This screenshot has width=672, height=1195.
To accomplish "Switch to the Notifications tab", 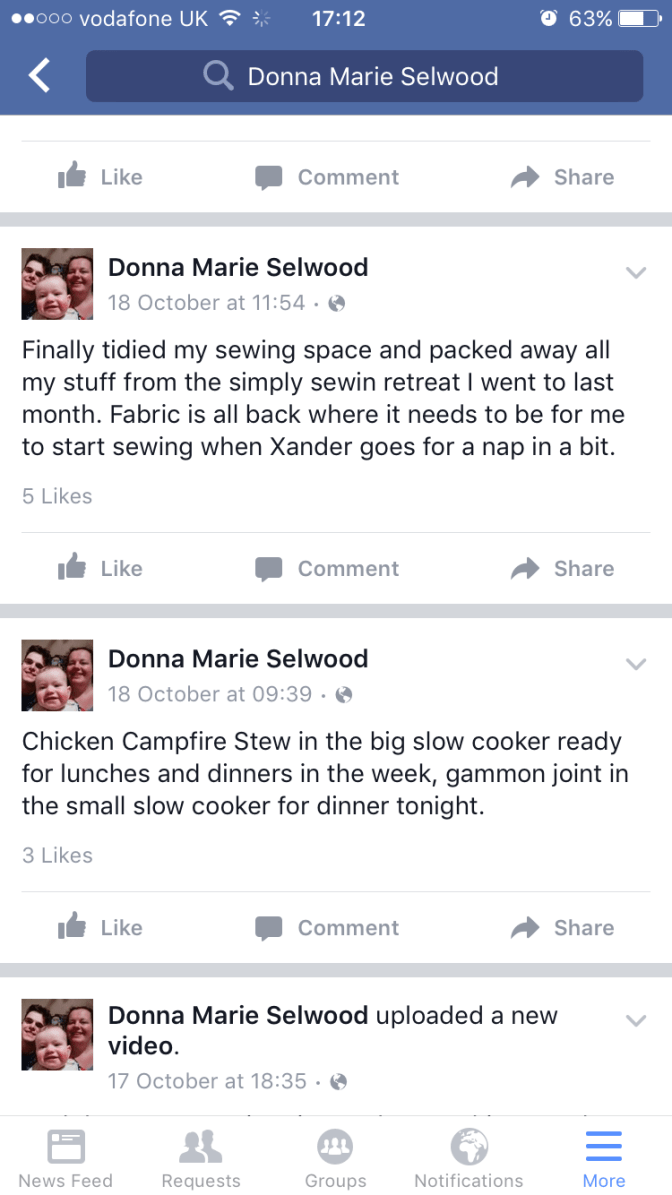I will pyautogui.click(x=469, y=1158).
